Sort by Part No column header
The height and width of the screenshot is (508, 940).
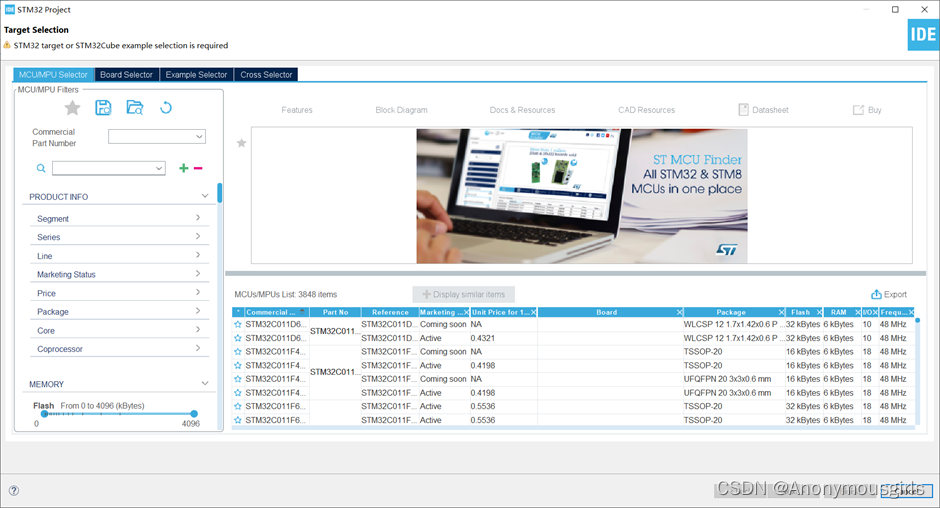[x=335, y=312]
